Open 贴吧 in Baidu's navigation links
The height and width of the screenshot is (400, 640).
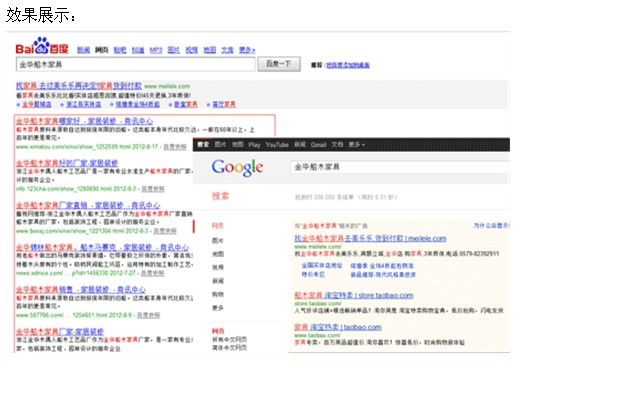tap(120, 50)
